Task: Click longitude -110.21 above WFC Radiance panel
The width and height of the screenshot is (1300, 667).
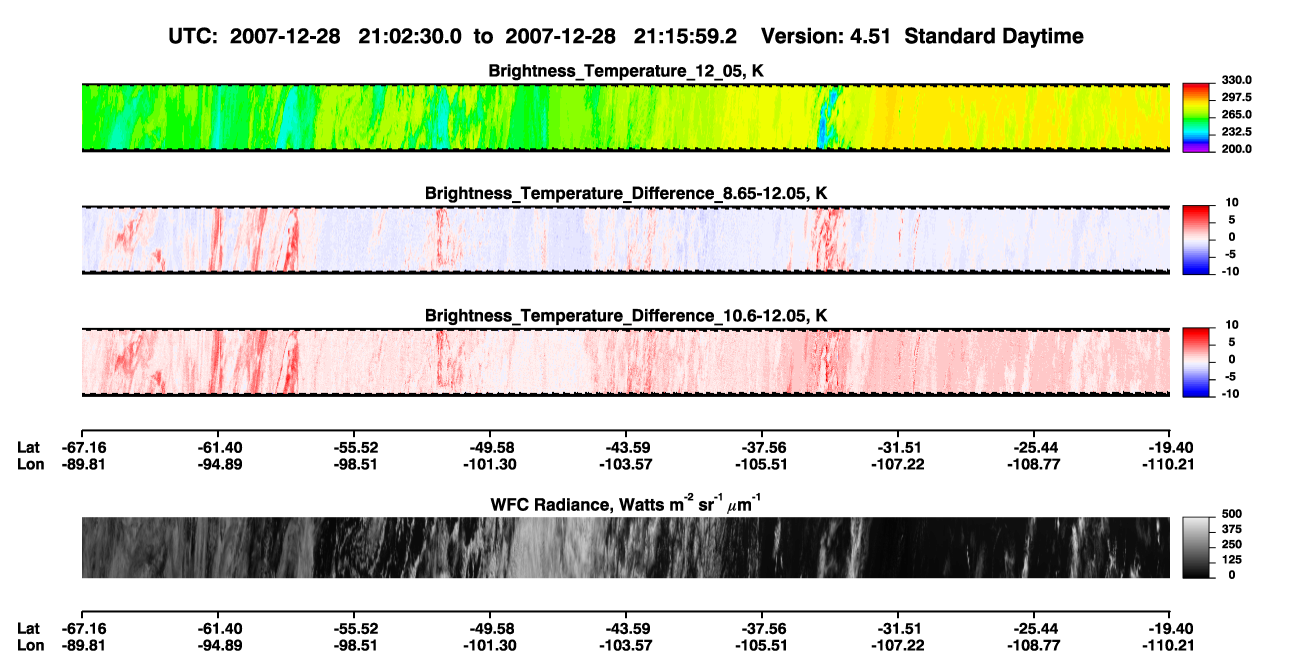Action: 1170,464
